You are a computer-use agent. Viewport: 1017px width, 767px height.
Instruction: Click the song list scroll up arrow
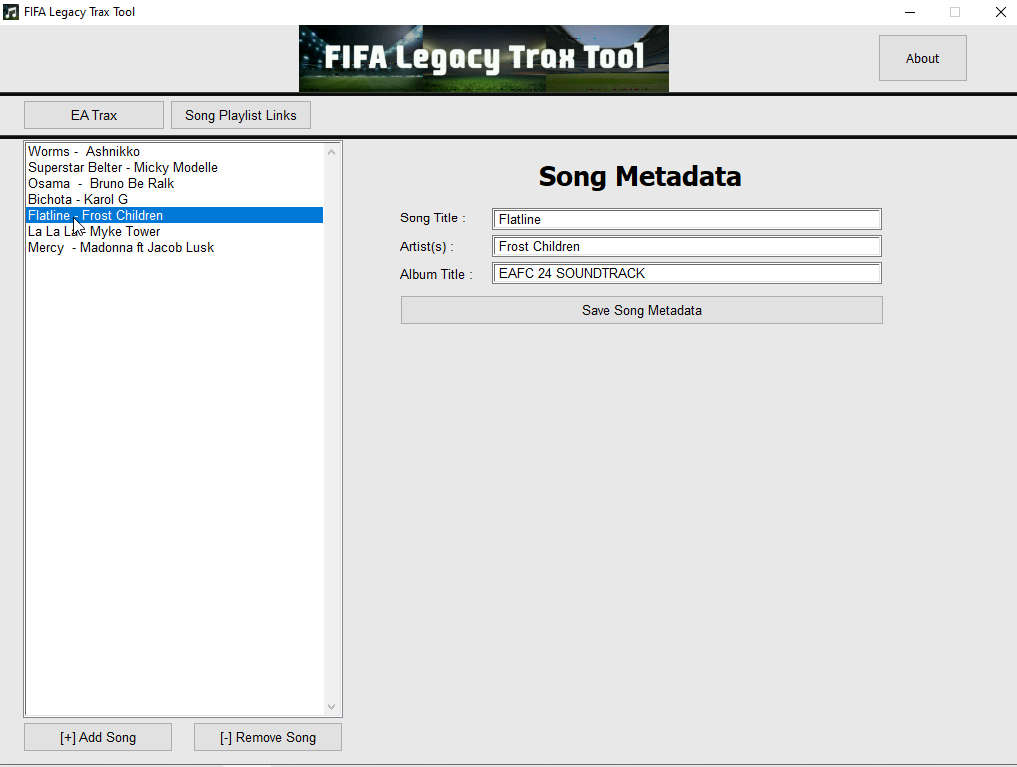tap(331, 152)
